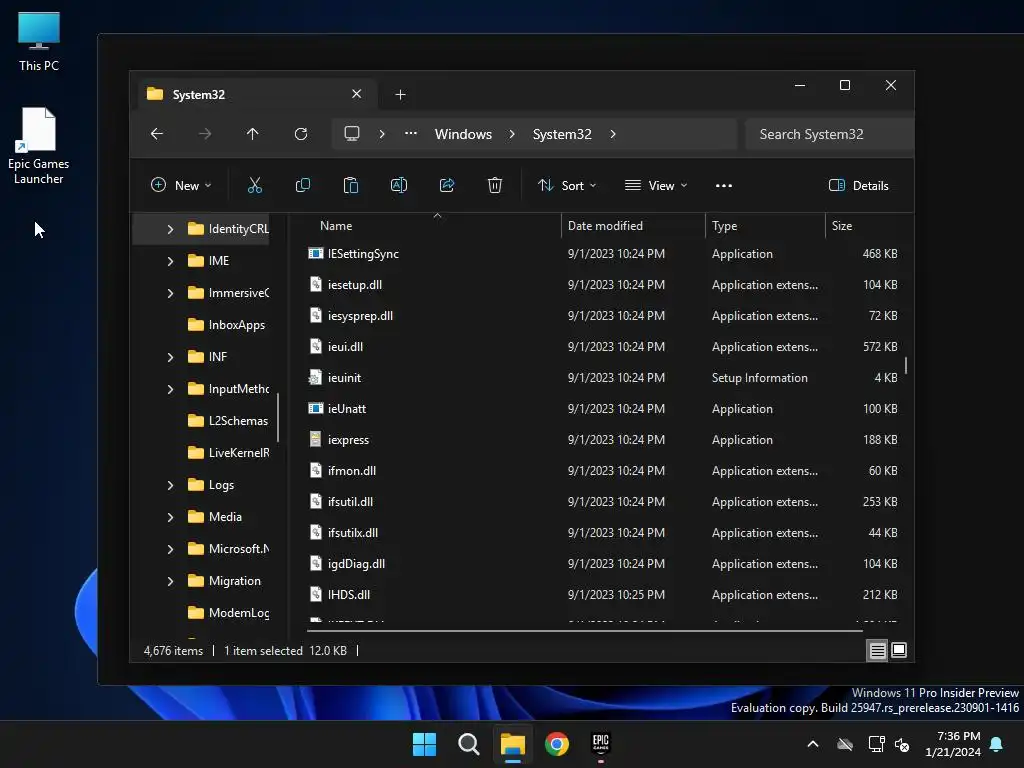Open Windows Start menu
Screen dimensions: 1024x768
pyautogui.click(x=424, y=744)
